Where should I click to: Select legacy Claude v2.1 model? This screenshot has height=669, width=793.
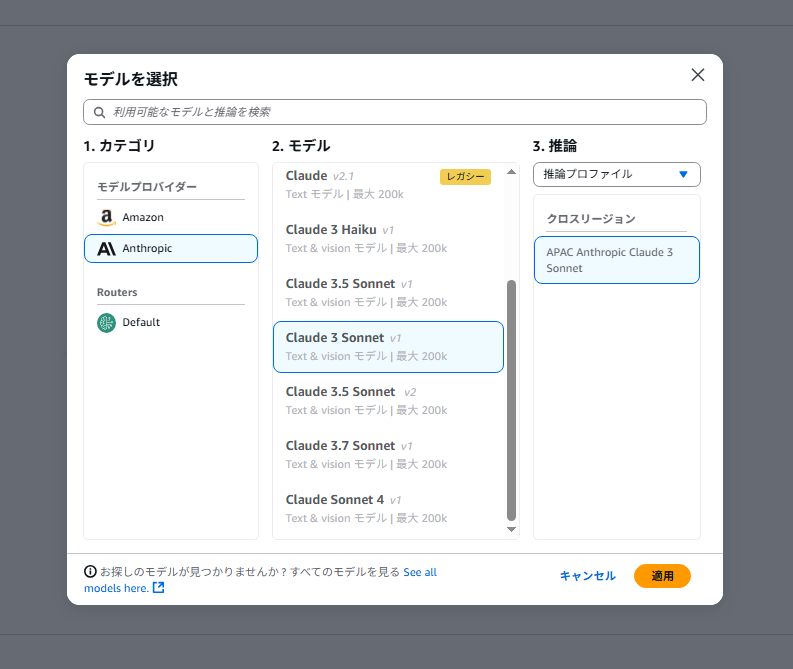pyautogui.click(x=387, y=184)
